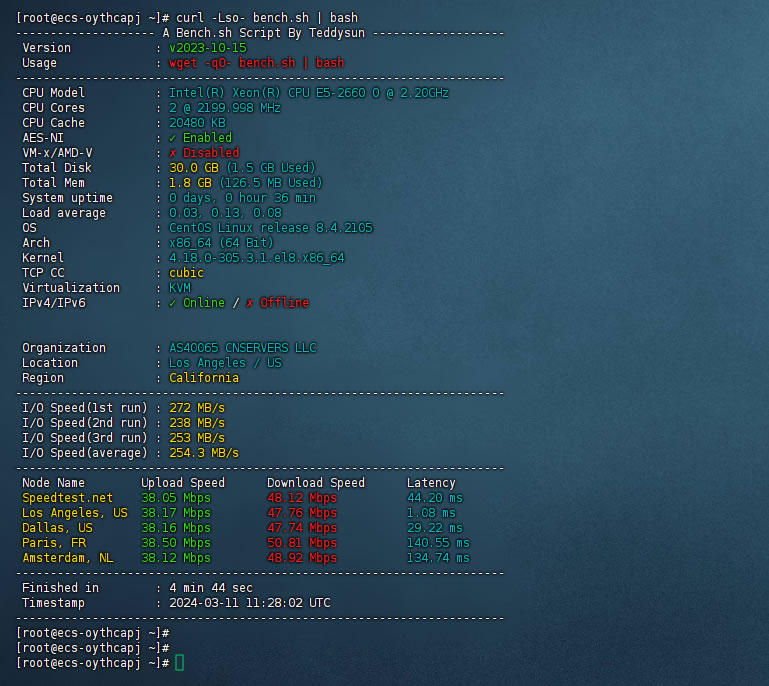The width and height of the screenshot is (769, 686).
Task: Click the green terminal cursor block
Action: (x=179, y=663)
